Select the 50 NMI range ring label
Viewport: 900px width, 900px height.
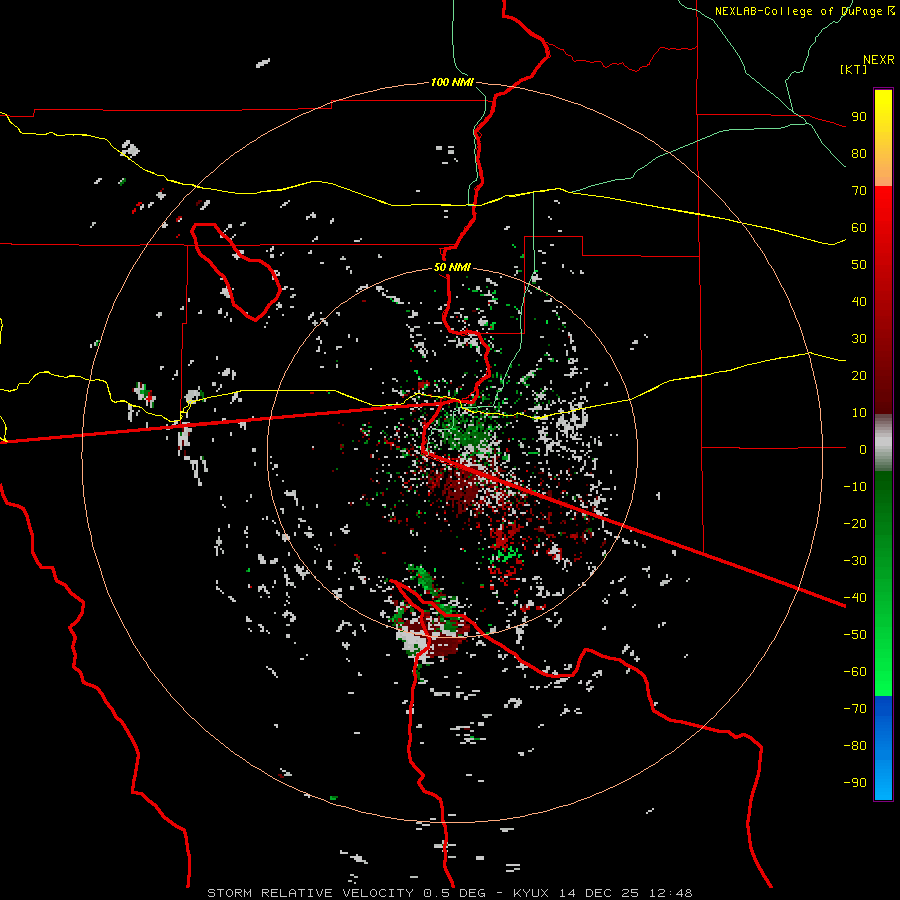tap(452, 267)
